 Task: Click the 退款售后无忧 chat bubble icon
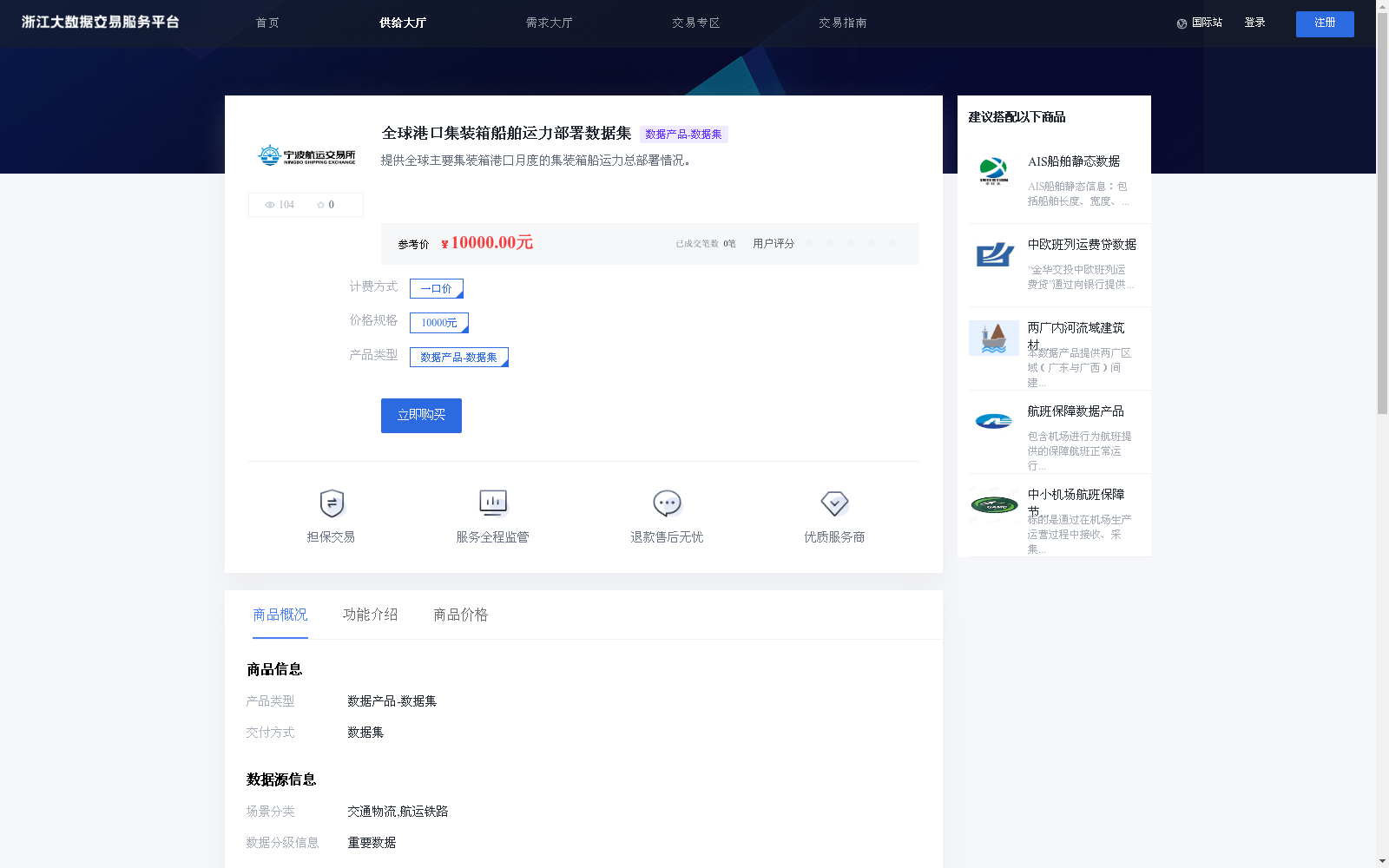(x=667, y=503)
